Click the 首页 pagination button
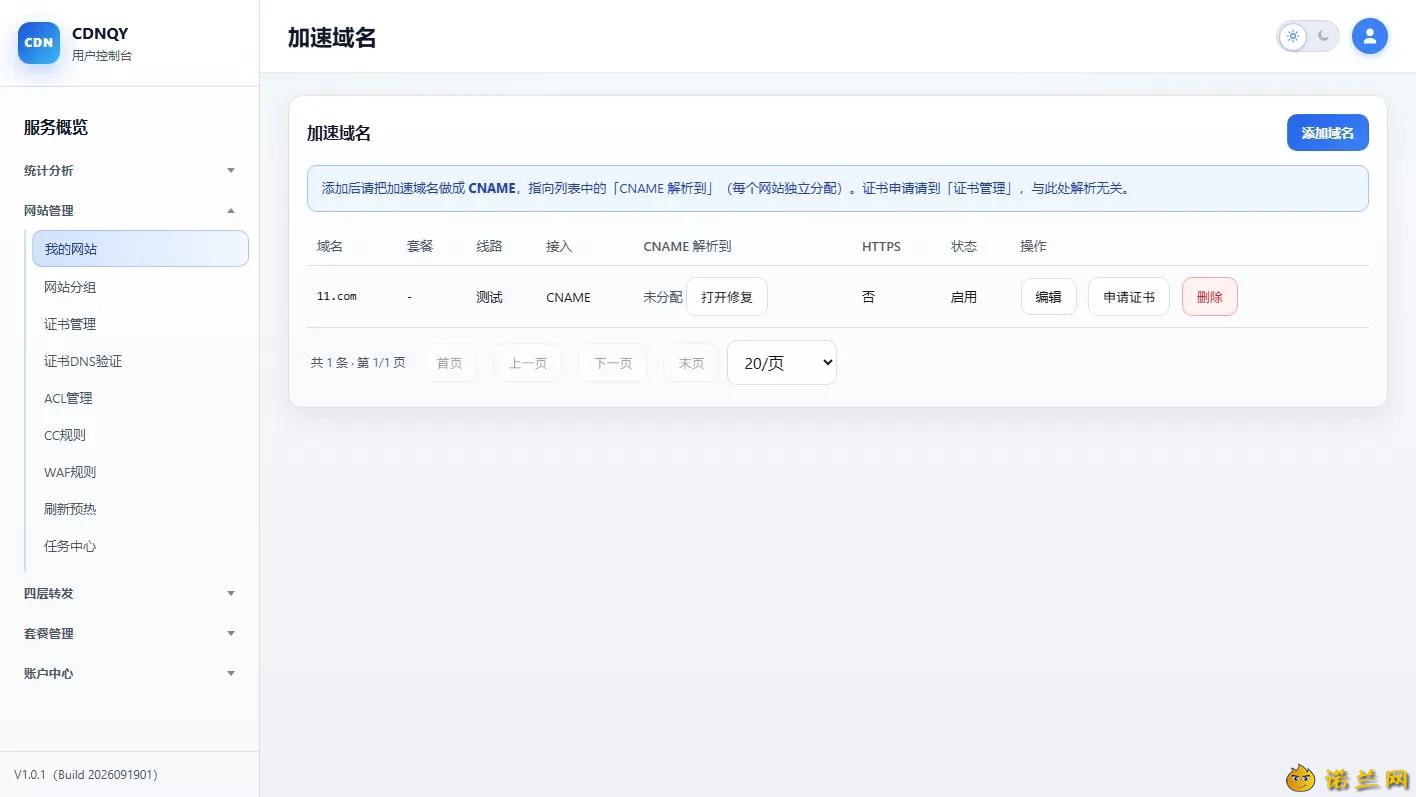This screenshot has width=1416, height=797. click(x=449, y=363)
